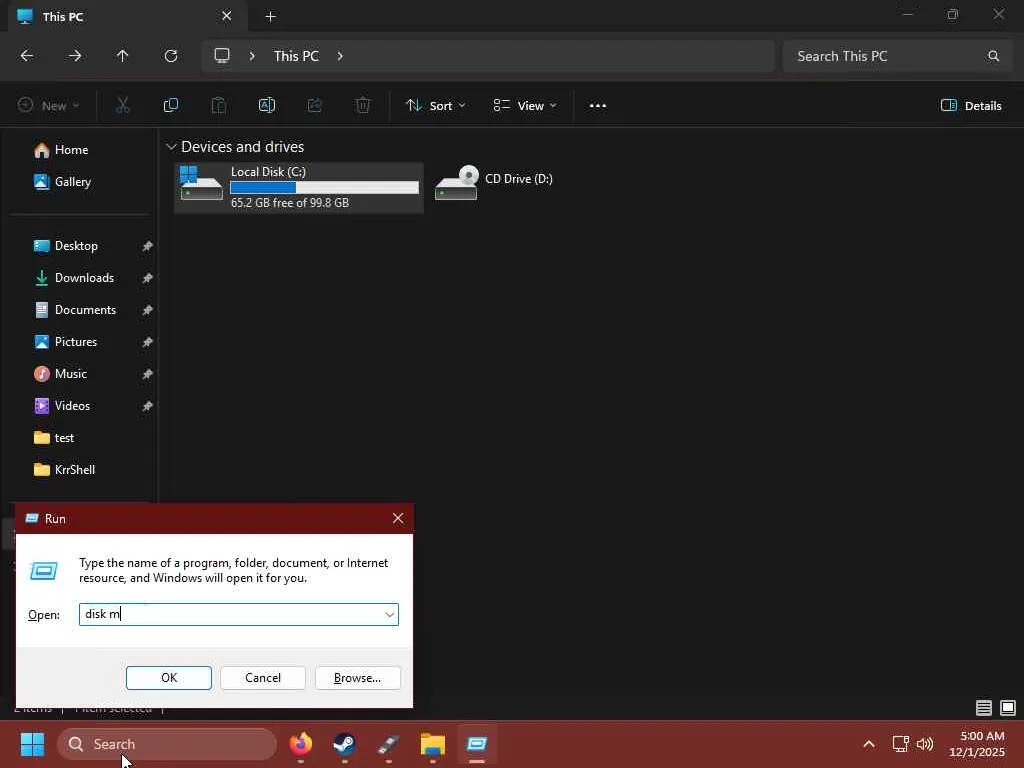
Task: Open the network status tray icon
Action: coord(901,744)
